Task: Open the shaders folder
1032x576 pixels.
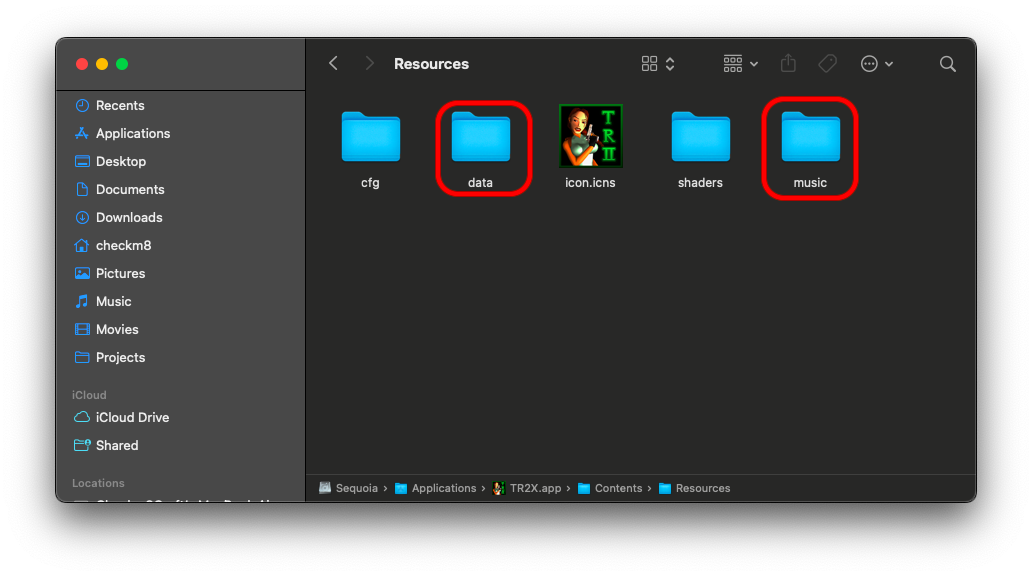Action: [x=700, y=138]
